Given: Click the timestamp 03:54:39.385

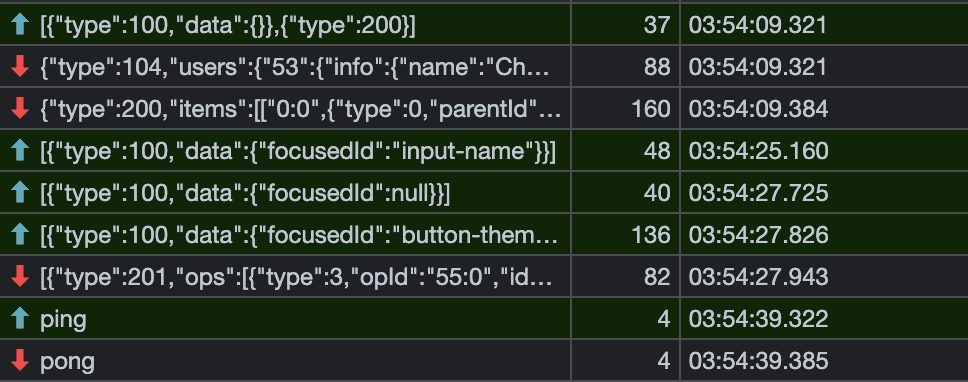Looking at the screenshot, I should (758, 361).
